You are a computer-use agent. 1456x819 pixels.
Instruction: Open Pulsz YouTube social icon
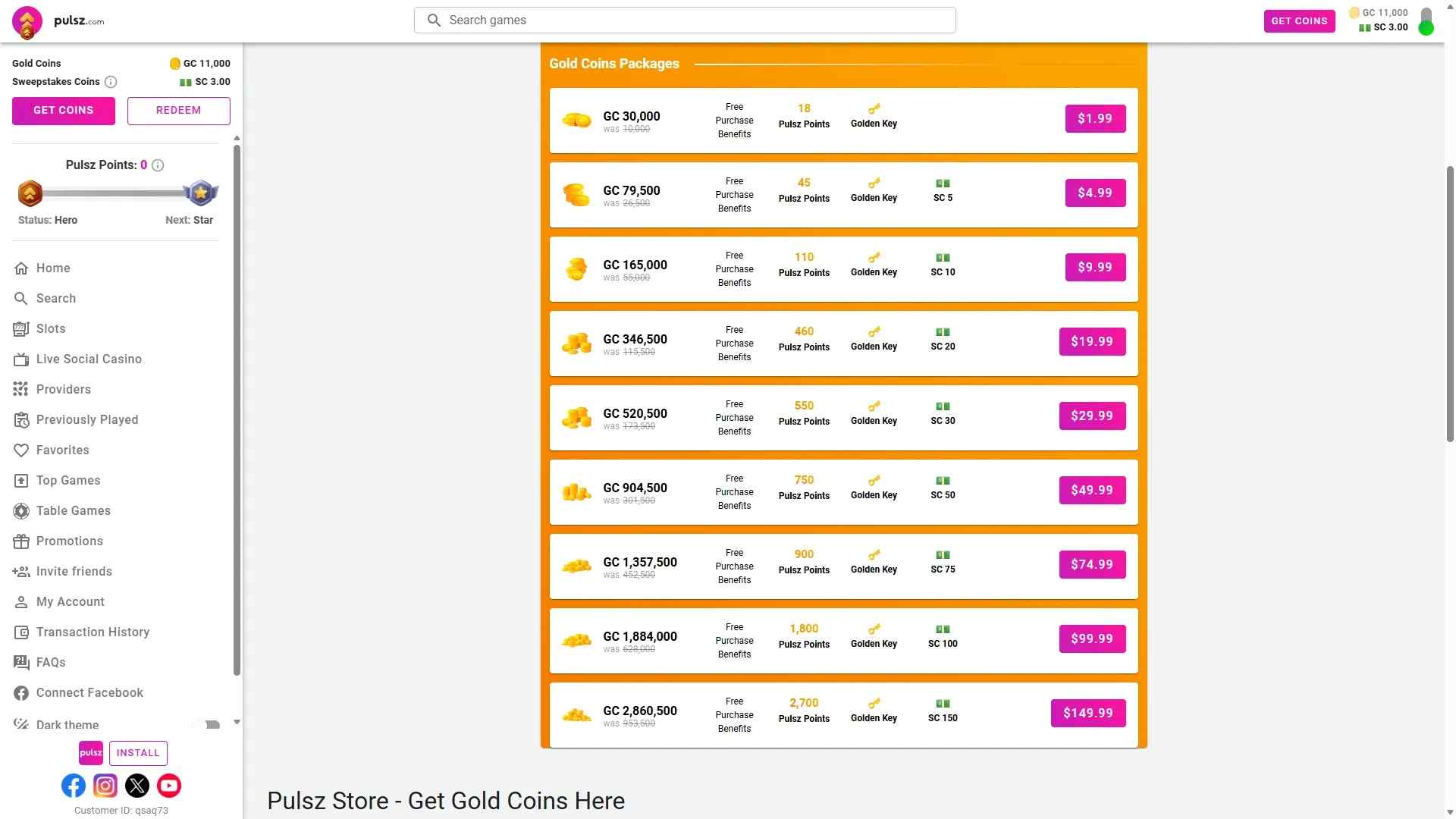(169, 786)
